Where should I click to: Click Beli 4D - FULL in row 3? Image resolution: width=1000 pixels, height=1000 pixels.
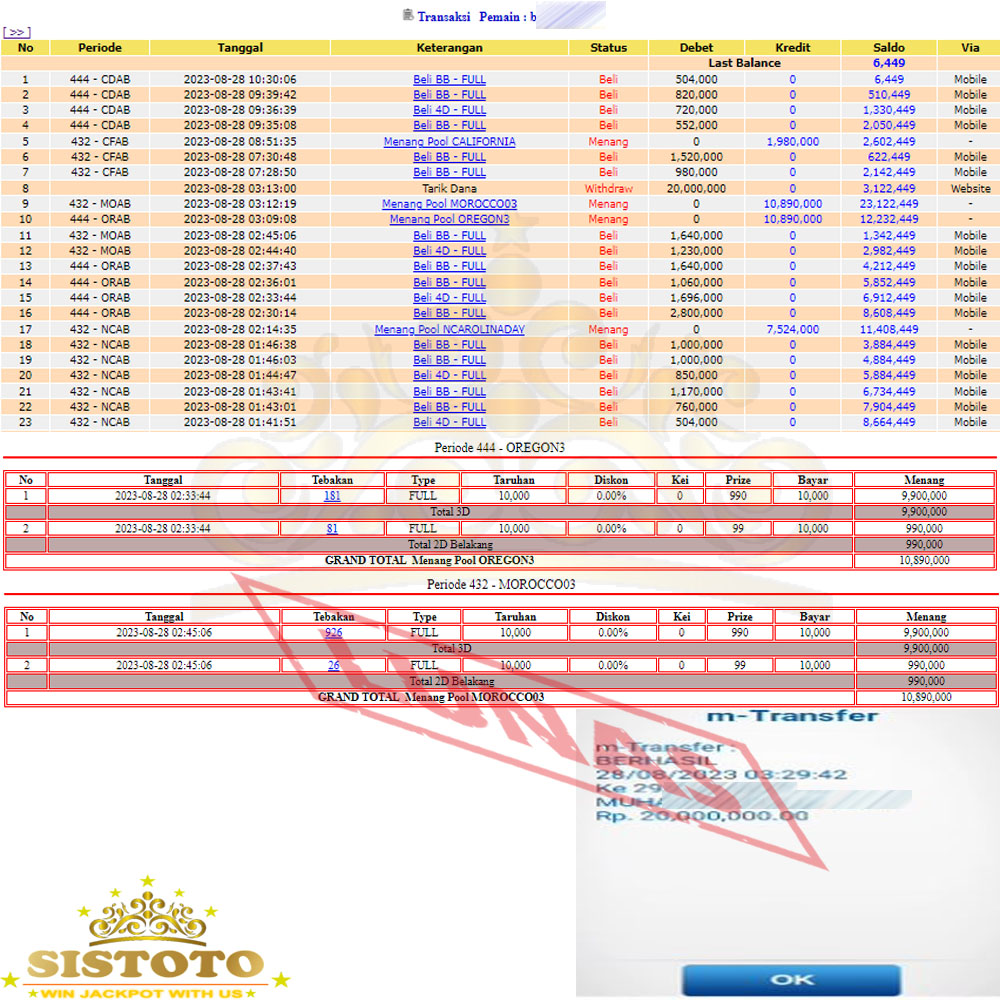click(449, 110)
